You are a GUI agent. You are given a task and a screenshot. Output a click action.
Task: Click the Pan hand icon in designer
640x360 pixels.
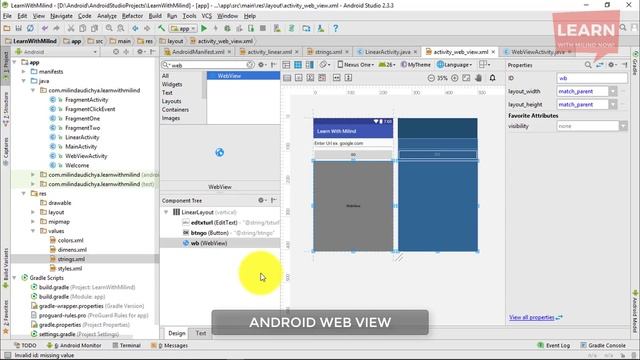(478, 78)
